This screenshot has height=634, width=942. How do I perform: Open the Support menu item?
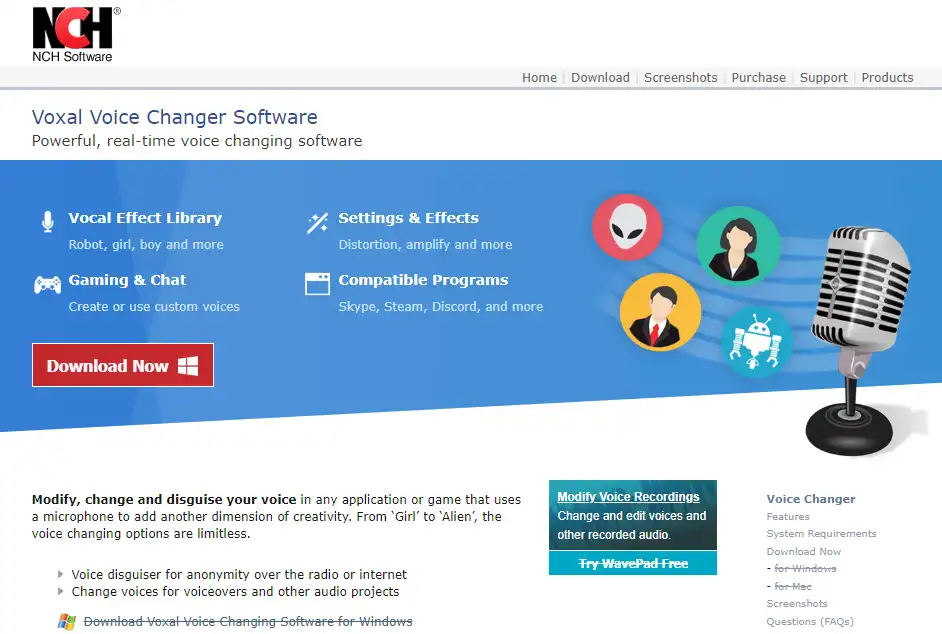click(824, 78)
